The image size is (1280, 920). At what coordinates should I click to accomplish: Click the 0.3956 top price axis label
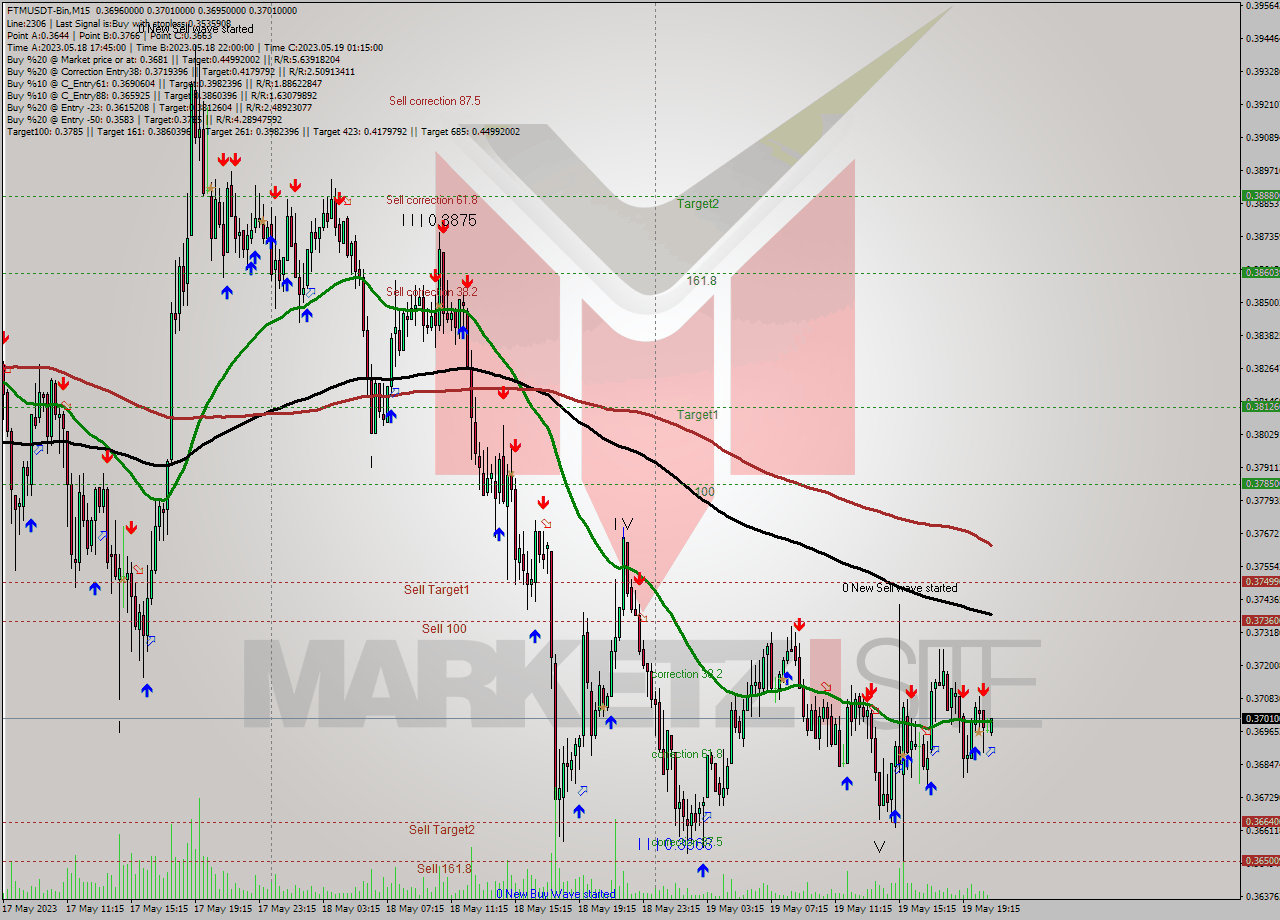pos(1262,6)
